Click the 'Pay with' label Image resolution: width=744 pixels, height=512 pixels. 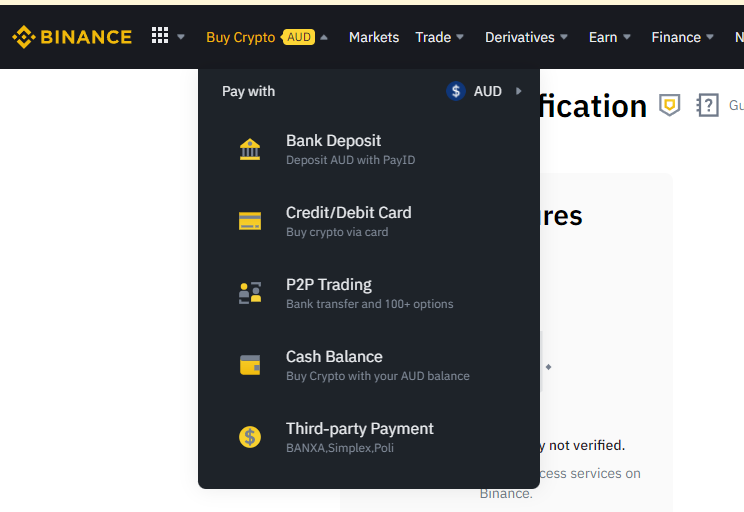249,91
